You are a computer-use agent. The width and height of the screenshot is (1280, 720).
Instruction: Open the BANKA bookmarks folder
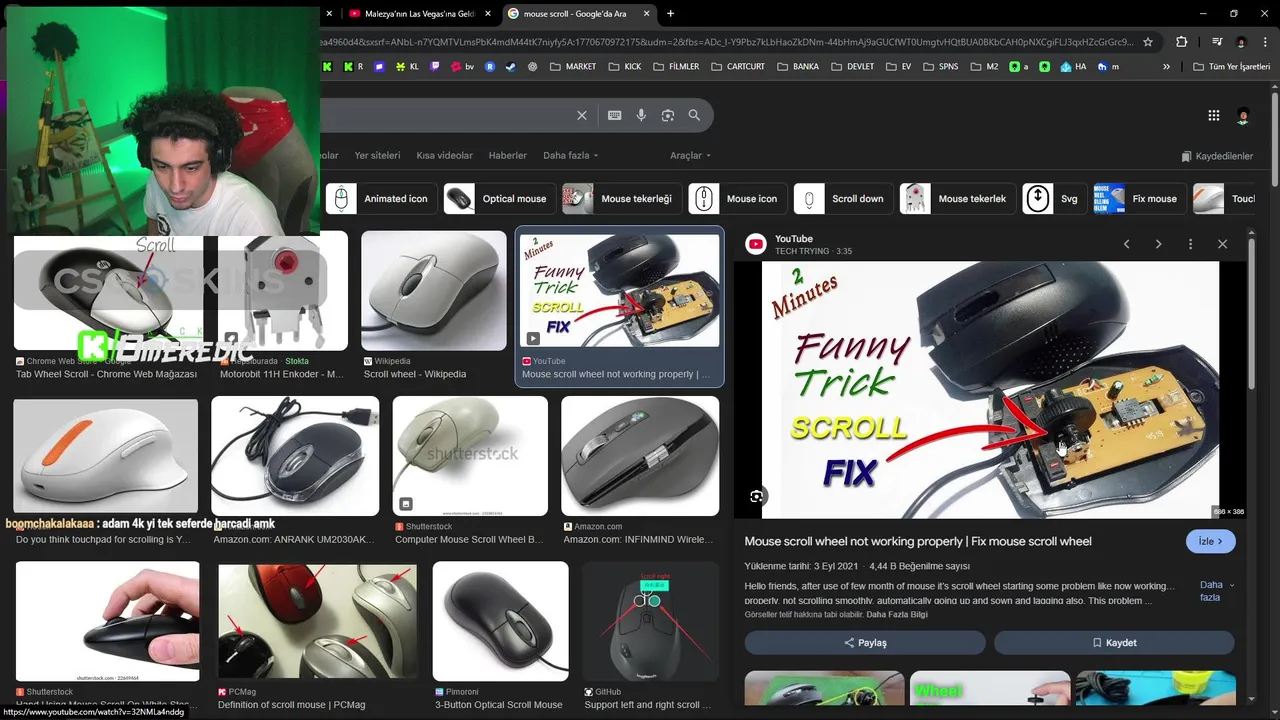[x=797, y=67]
